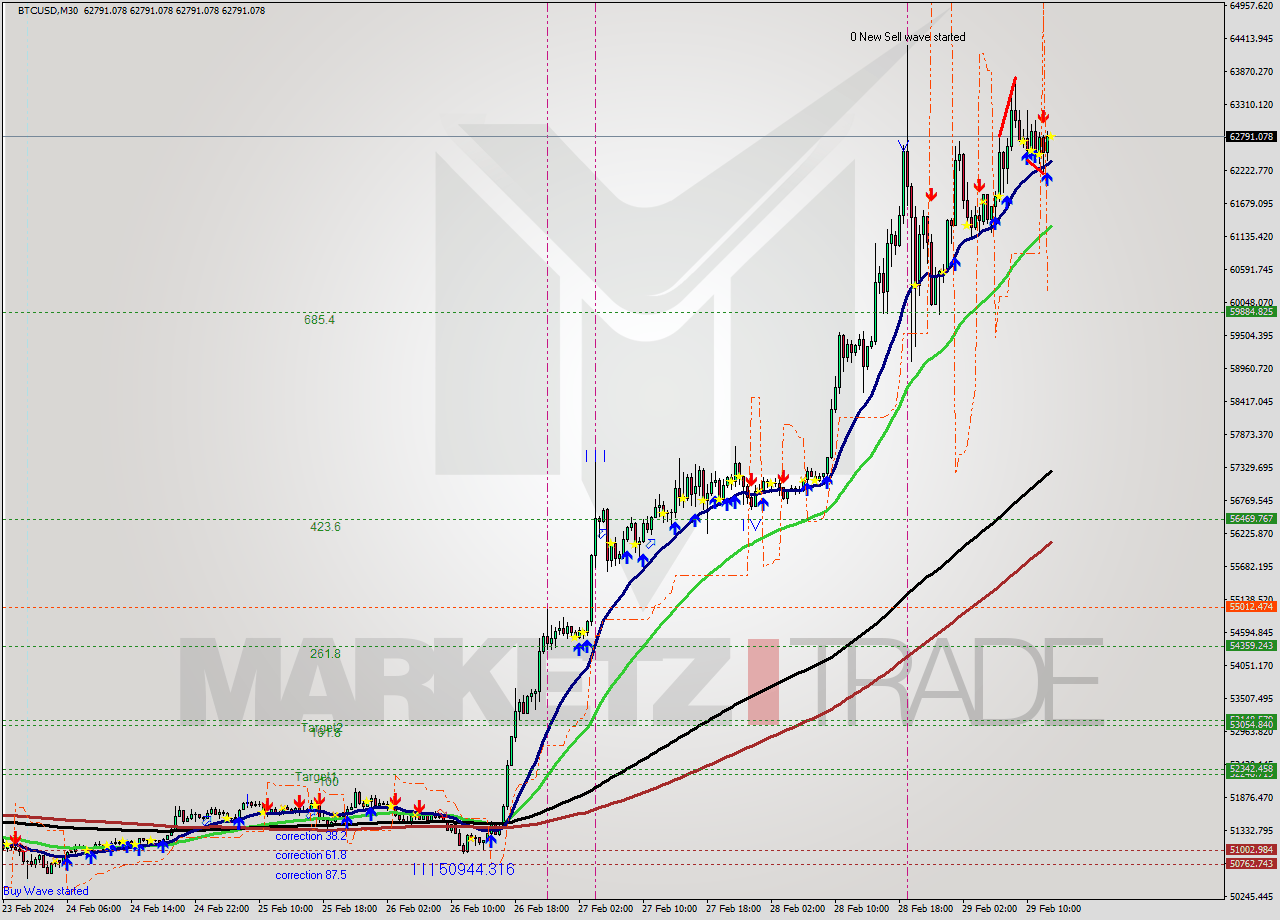Click the Fibonacci level label 261.8
1280x920 pixels.
coord(325,653)
